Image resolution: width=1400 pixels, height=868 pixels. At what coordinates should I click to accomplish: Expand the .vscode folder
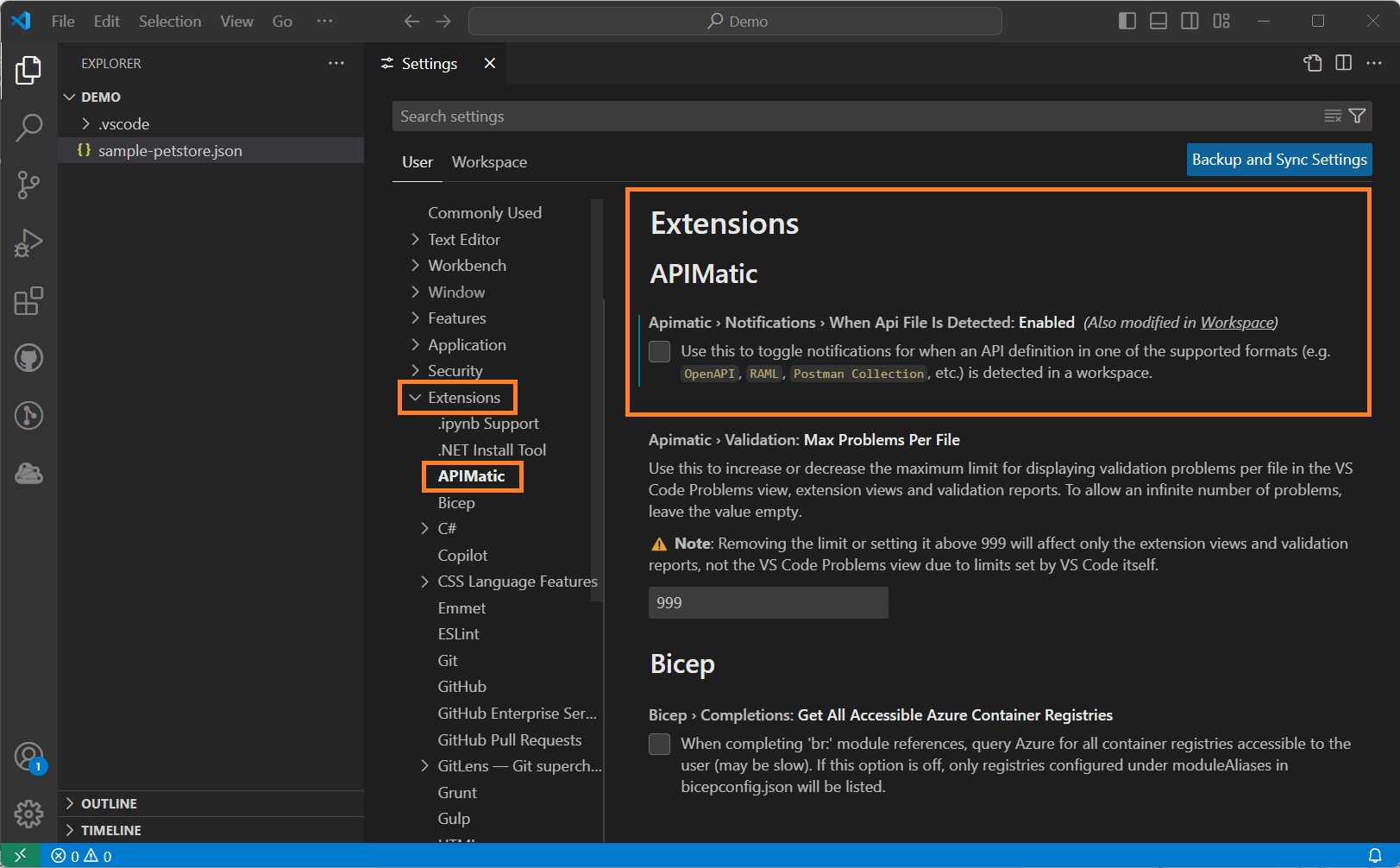click(85, 123)
